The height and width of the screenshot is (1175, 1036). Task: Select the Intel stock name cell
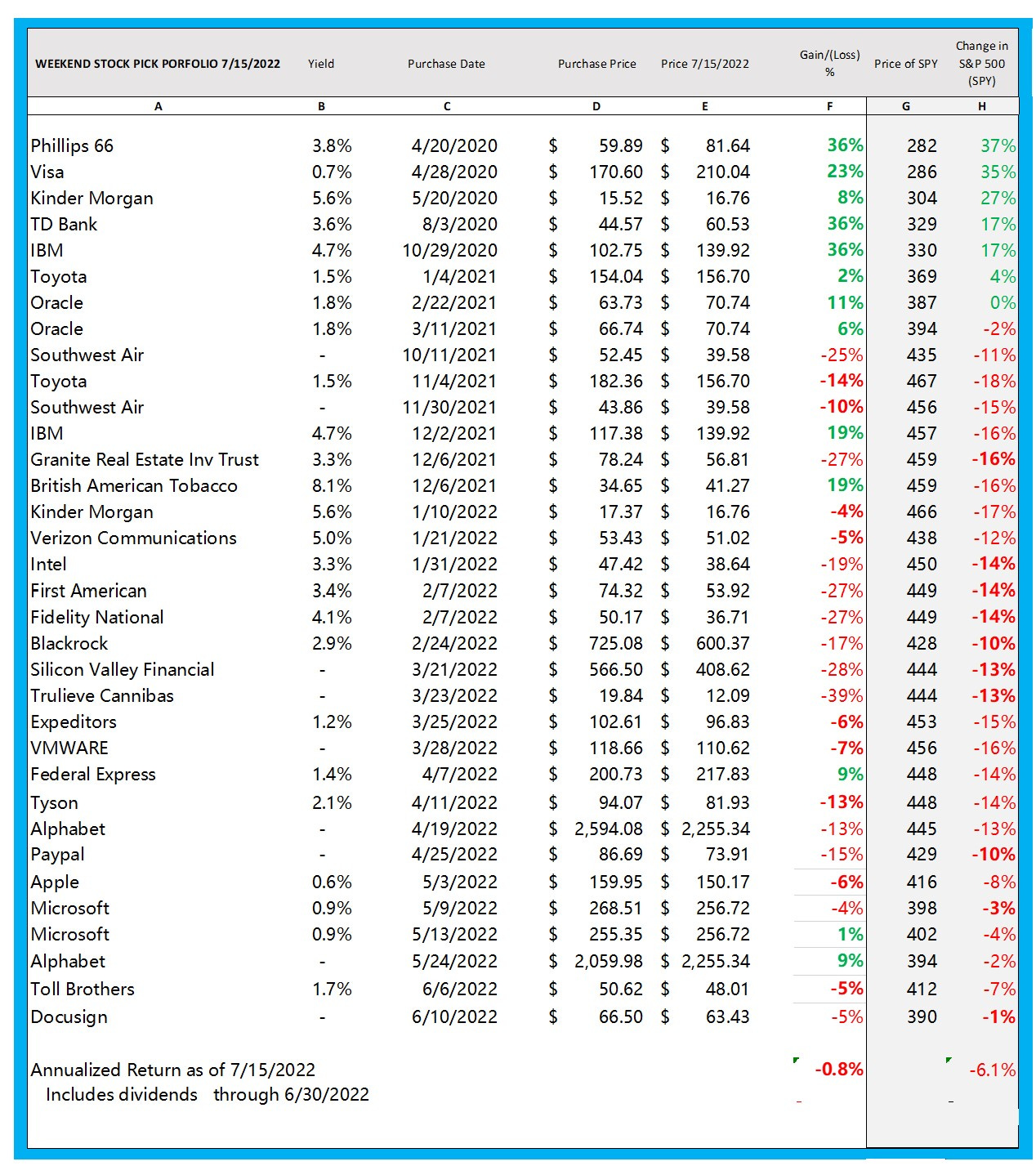coord(48,564)
